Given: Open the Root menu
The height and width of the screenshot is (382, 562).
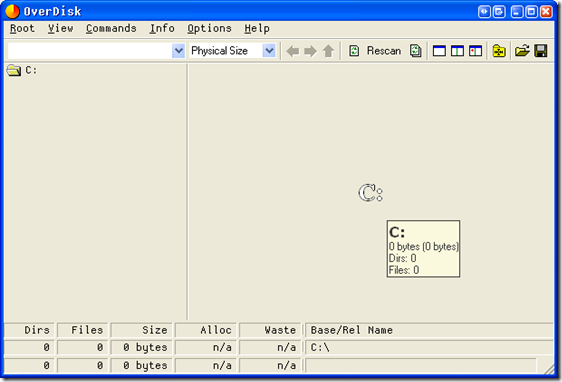Looking at the screenshot, I should [x=22, y=28].
